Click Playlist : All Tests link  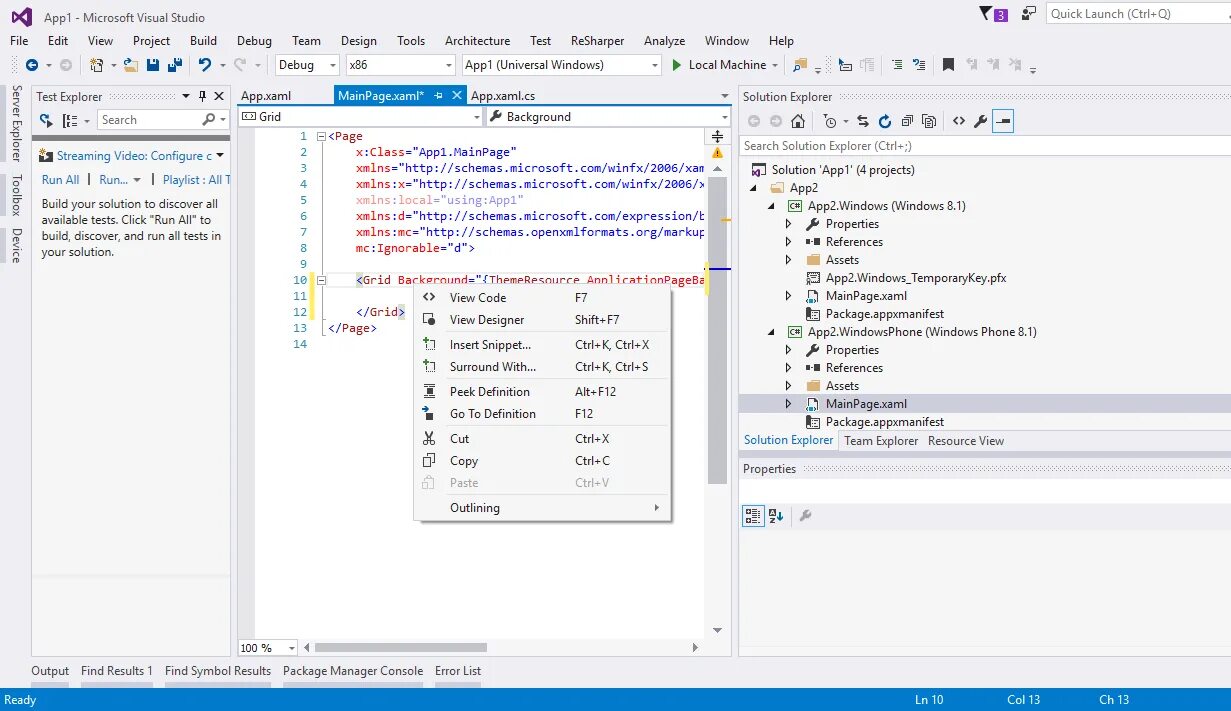pos(196,180)
